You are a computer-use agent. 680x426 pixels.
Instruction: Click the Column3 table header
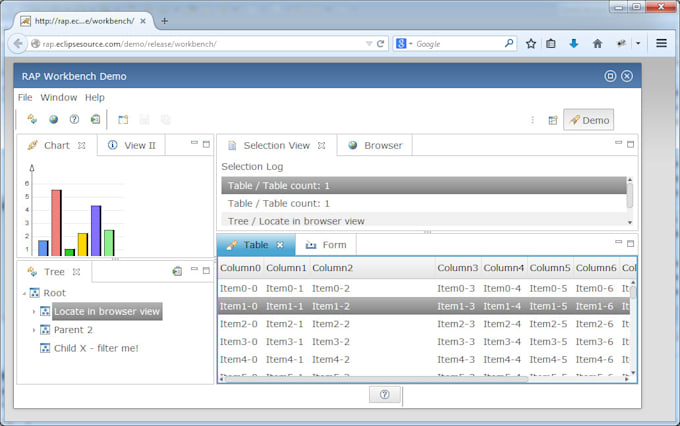[458, 268]
